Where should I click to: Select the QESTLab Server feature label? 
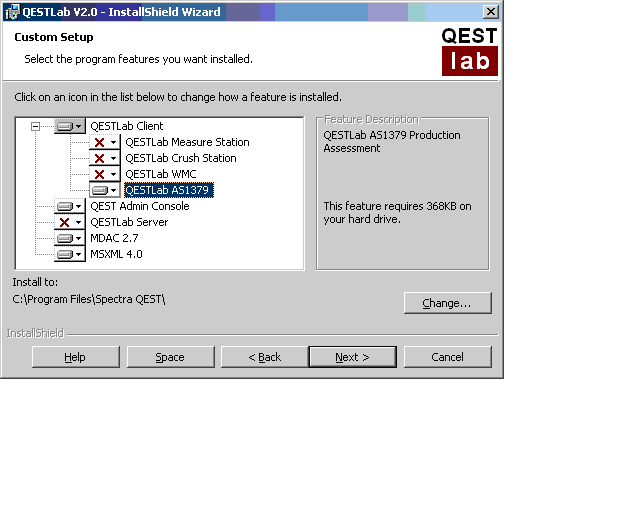(x=129, y=222)
